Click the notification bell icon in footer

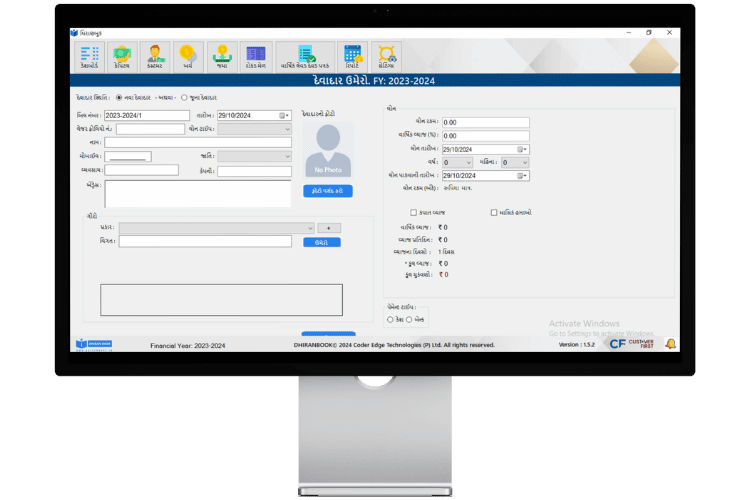coord(670,344)
